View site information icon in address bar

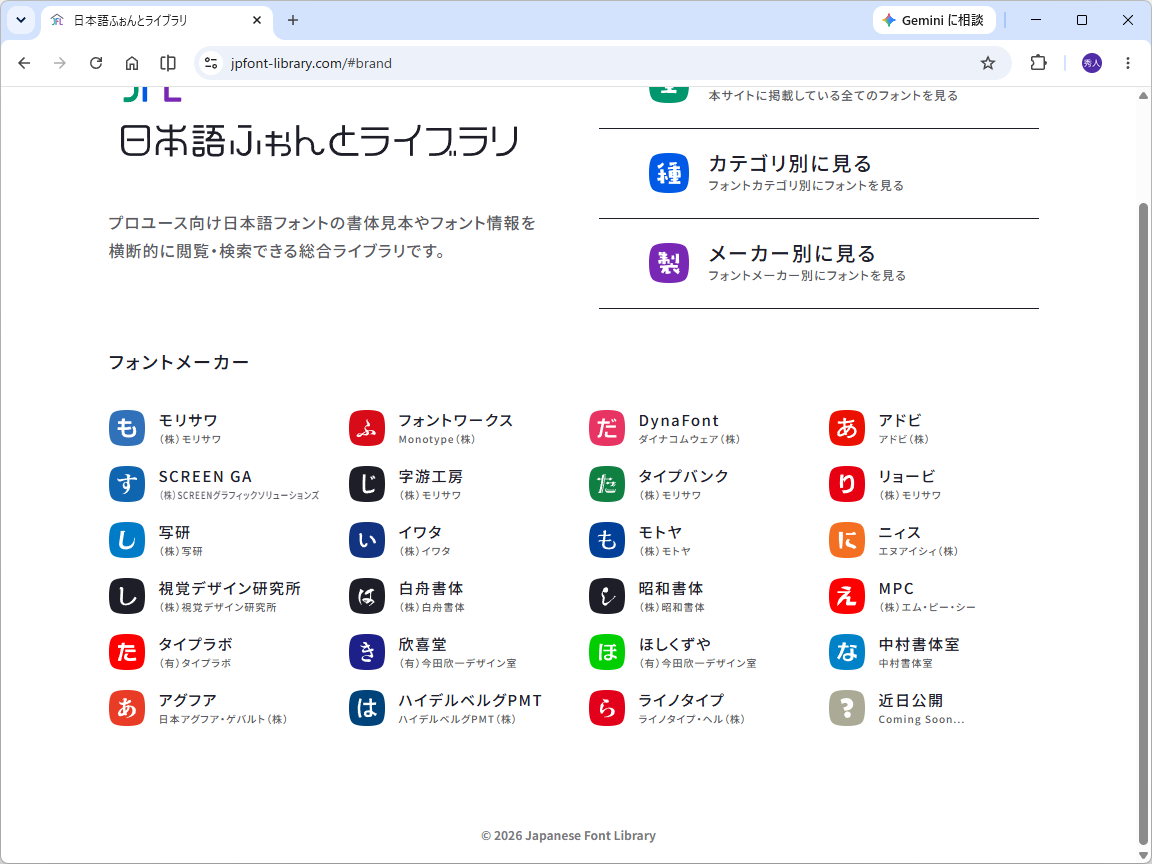(212, 63)
